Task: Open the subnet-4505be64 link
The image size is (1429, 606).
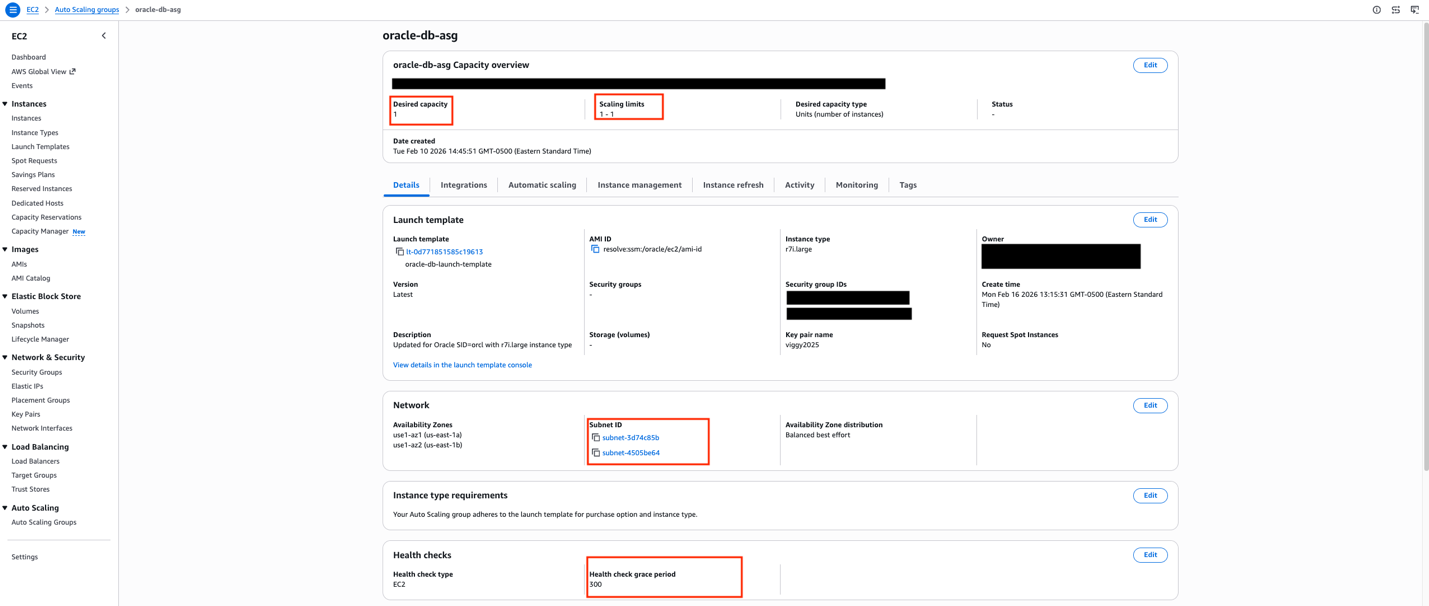Action: coord(631,453)
